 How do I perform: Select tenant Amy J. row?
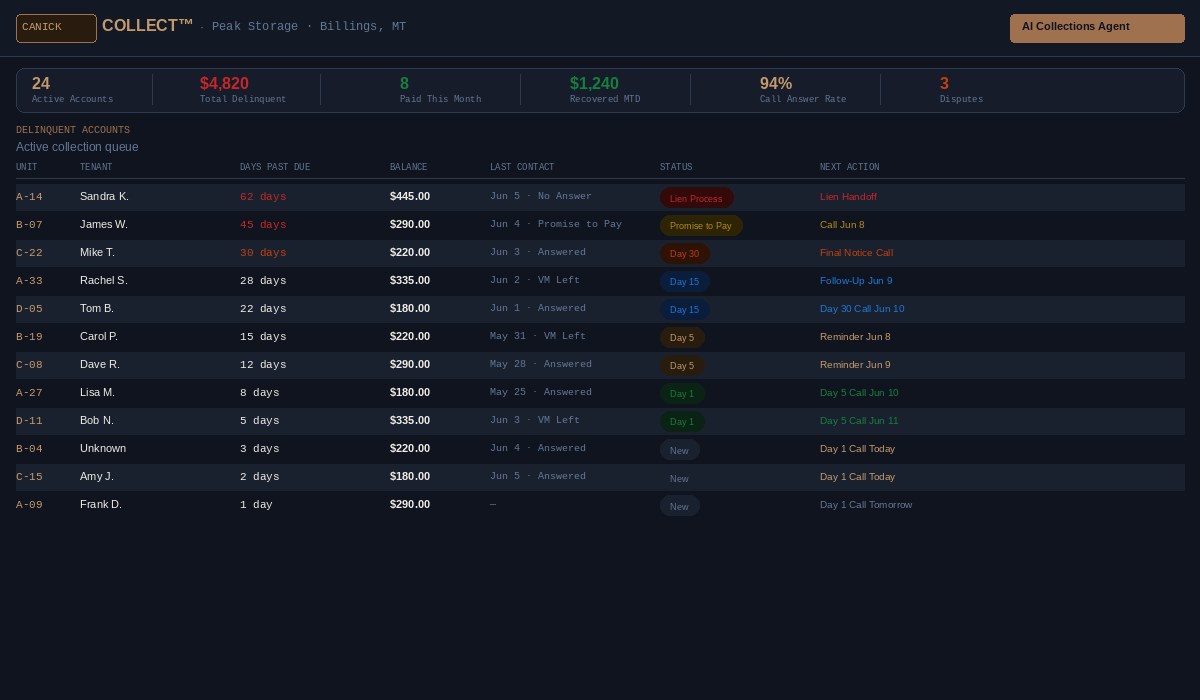pyautogui.click(x=600, y=477)
